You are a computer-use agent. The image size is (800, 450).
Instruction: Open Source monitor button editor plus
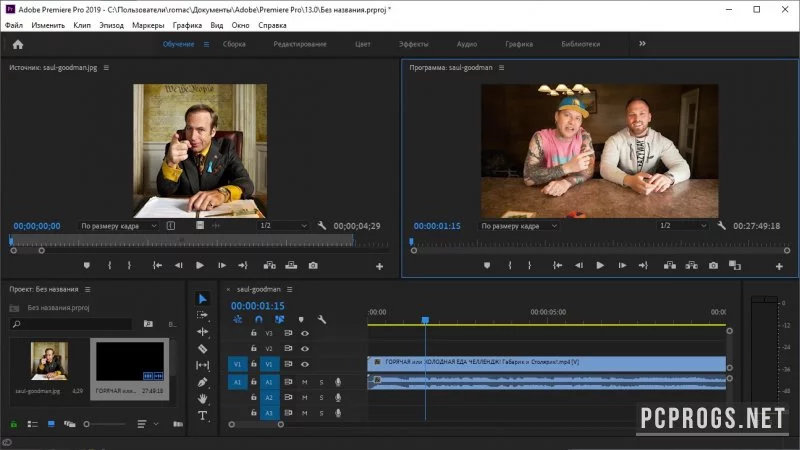tap(380, 266)
